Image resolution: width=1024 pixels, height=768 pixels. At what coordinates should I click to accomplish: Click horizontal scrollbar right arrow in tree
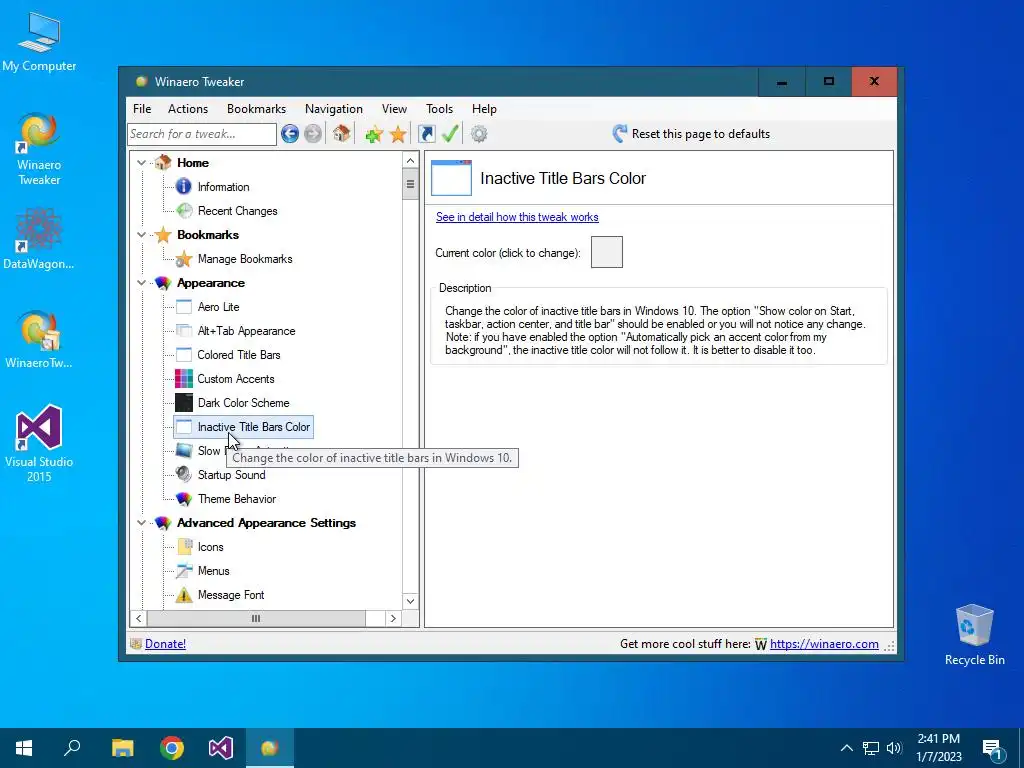pyautogui.click(x=392, y=618)
